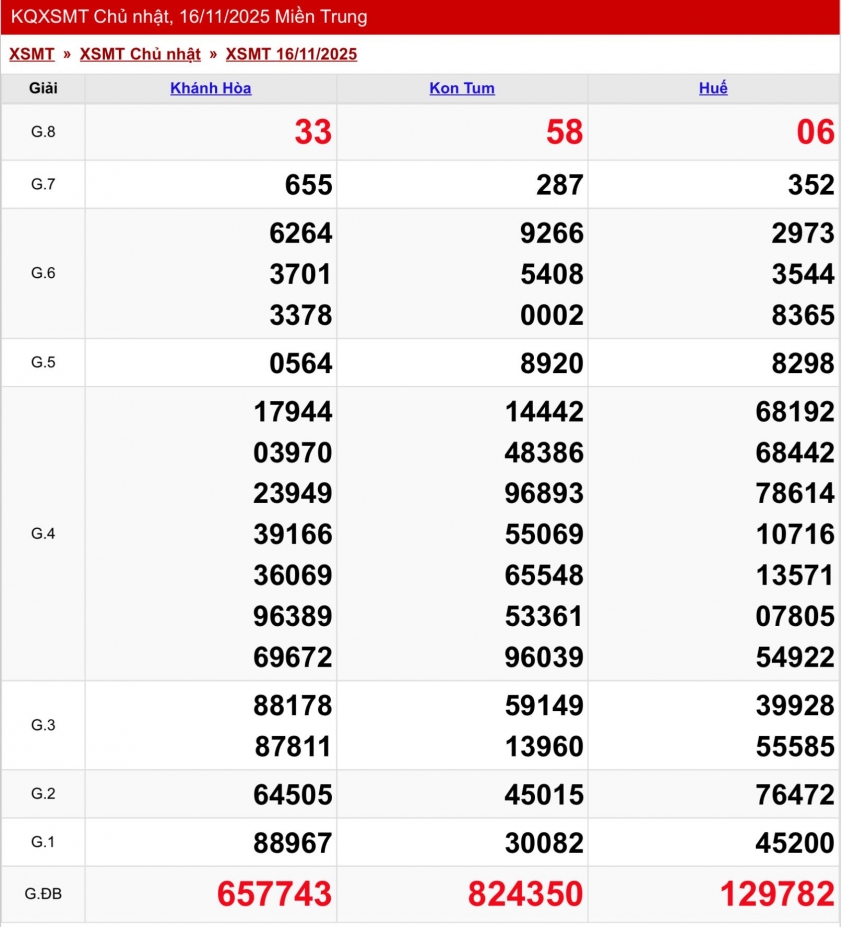Click the G.ĐB row label
This screenshot has width=842, height=927.
click(43, 894)
